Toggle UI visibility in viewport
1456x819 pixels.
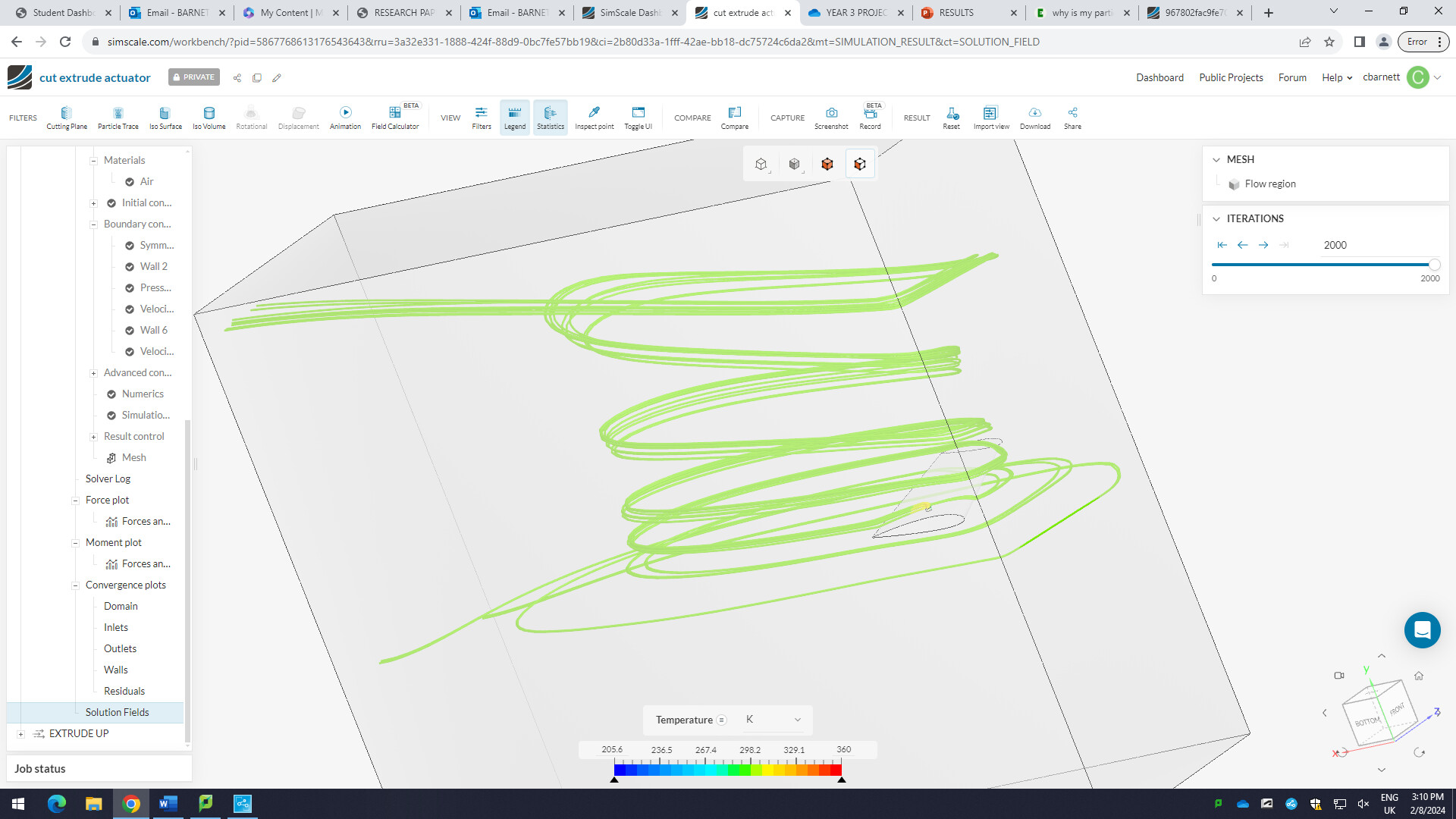[x=637, y=116]
